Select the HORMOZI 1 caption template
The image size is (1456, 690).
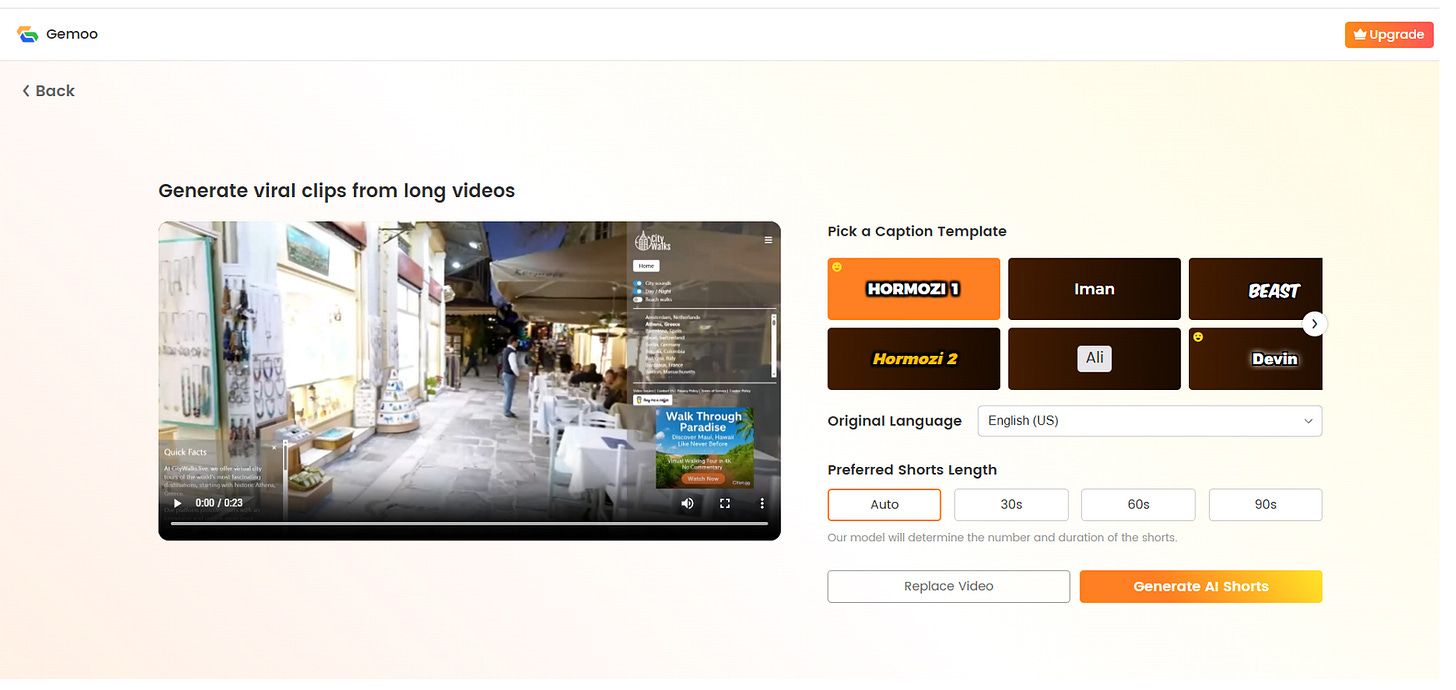[x=913, y=289]
